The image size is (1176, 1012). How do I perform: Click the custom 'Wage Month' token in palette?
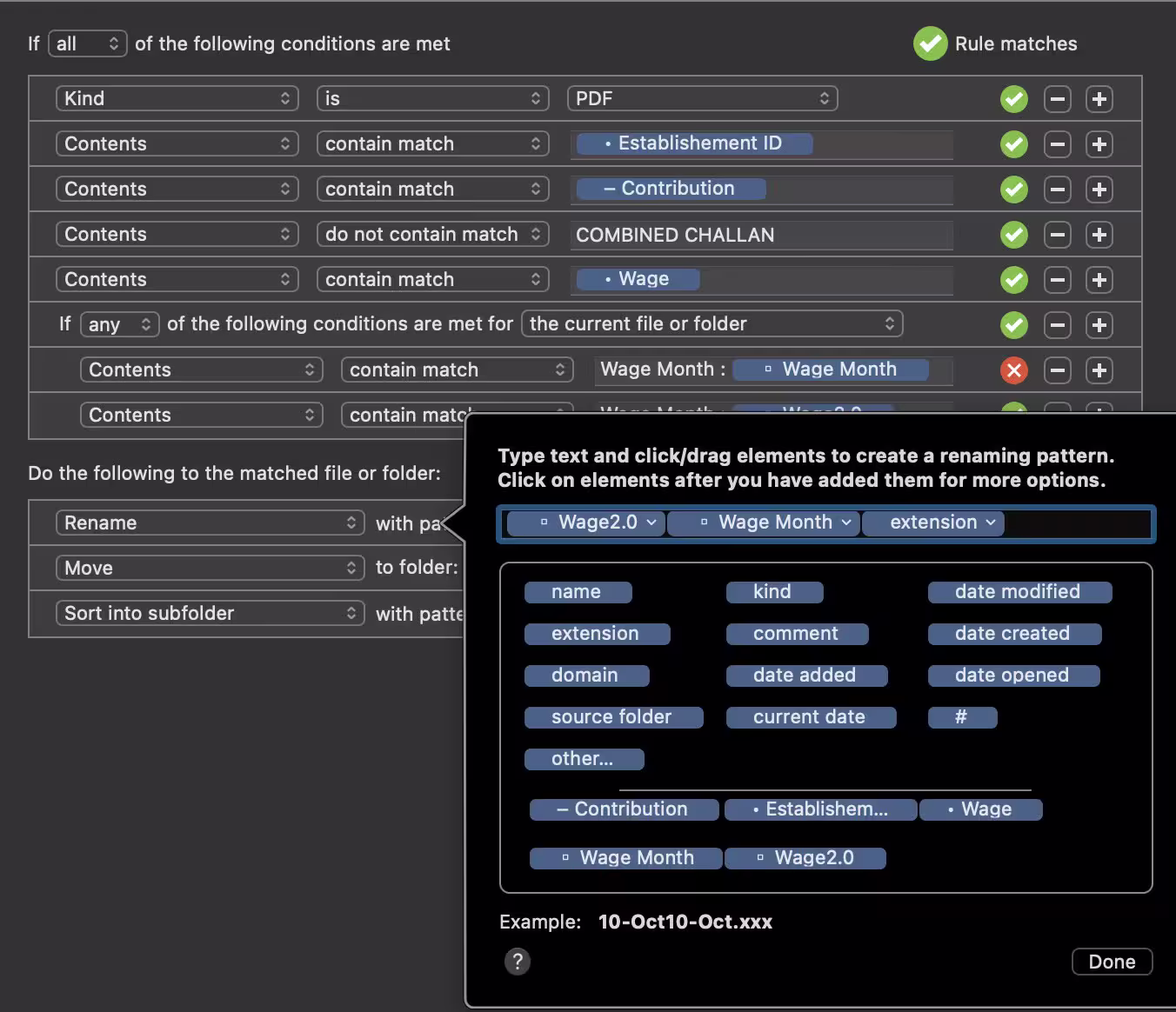tap(625, 858)
